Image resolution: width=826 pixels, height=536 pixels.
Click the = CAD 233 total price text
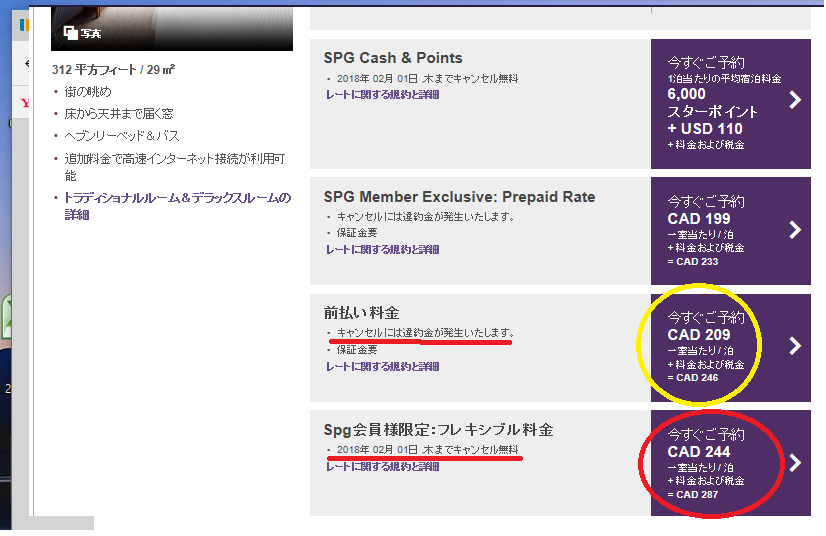coord(693,262)
